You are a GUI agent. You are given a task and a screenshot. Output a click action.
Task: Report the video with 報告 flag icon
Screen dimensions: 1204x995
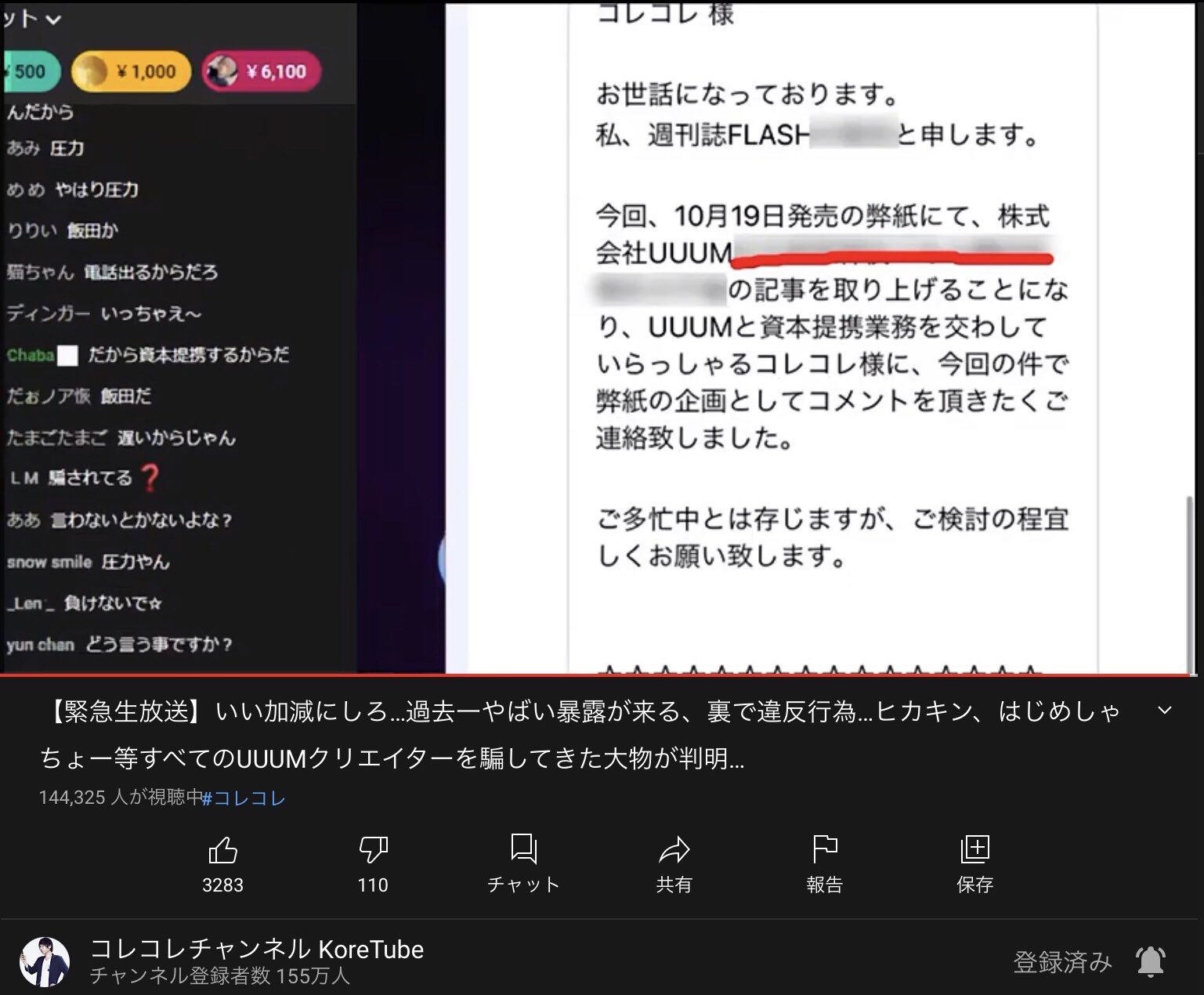click(824, 849)
